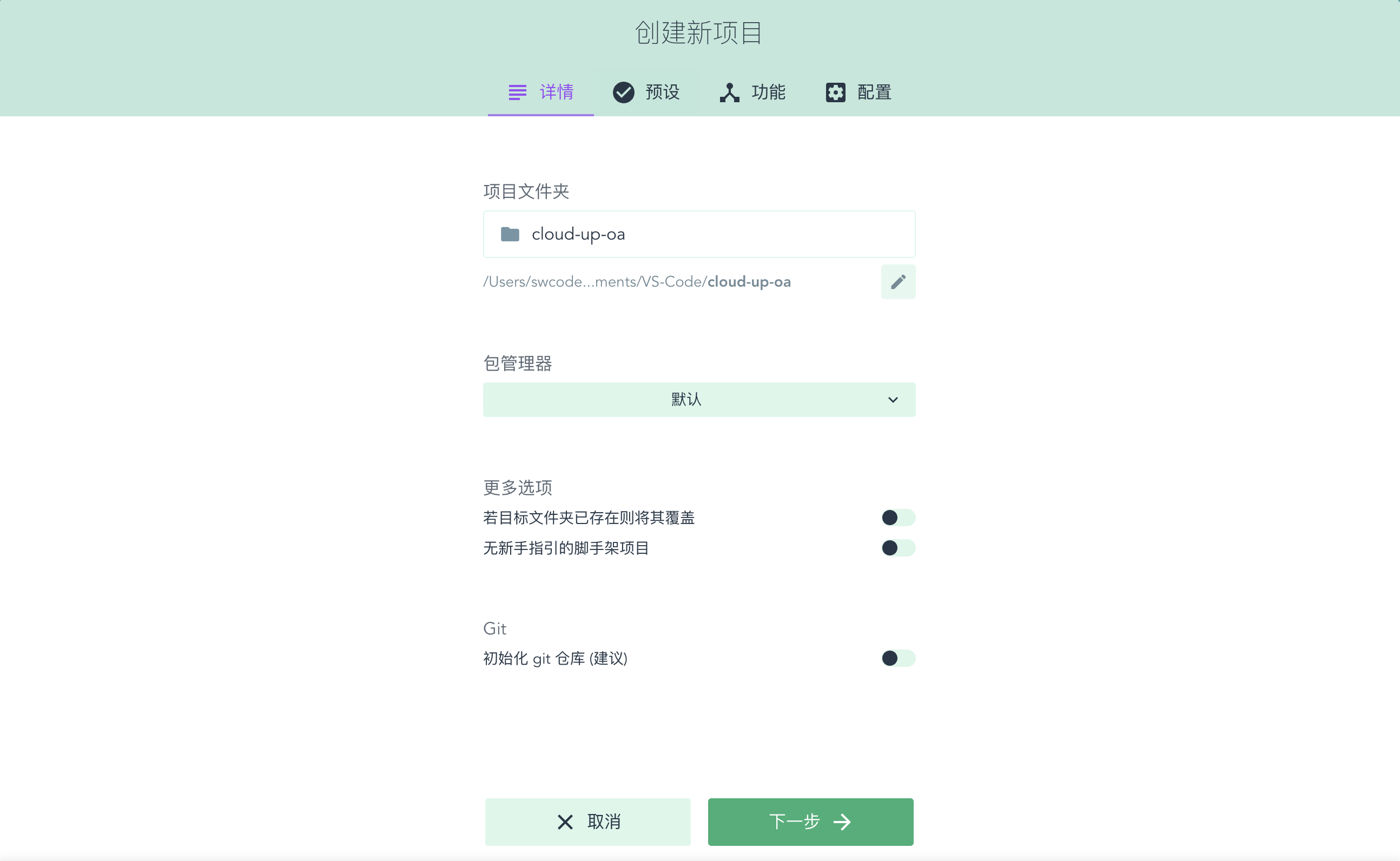Screen dimensions: 1400x861
Task: Click the pencil edit icon for path
Action: pyautogui.click(x=897, y=281)
